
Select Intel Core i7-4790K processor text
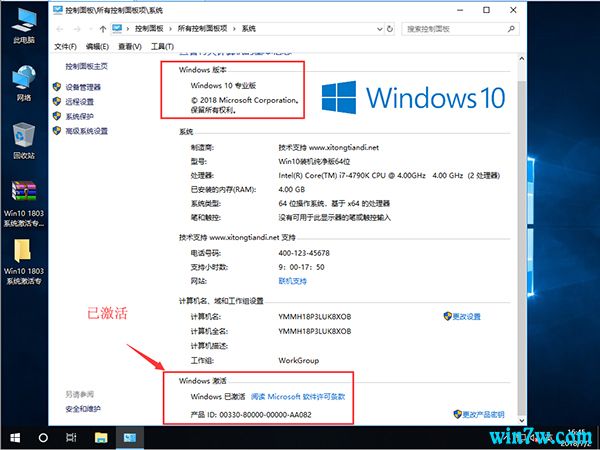click(389, 175)
